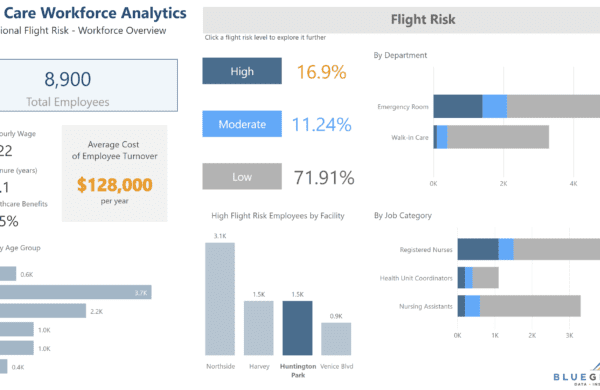Click the Venice Blvd facility bar
The image size is (600, 390).
[x=336, y=339]
